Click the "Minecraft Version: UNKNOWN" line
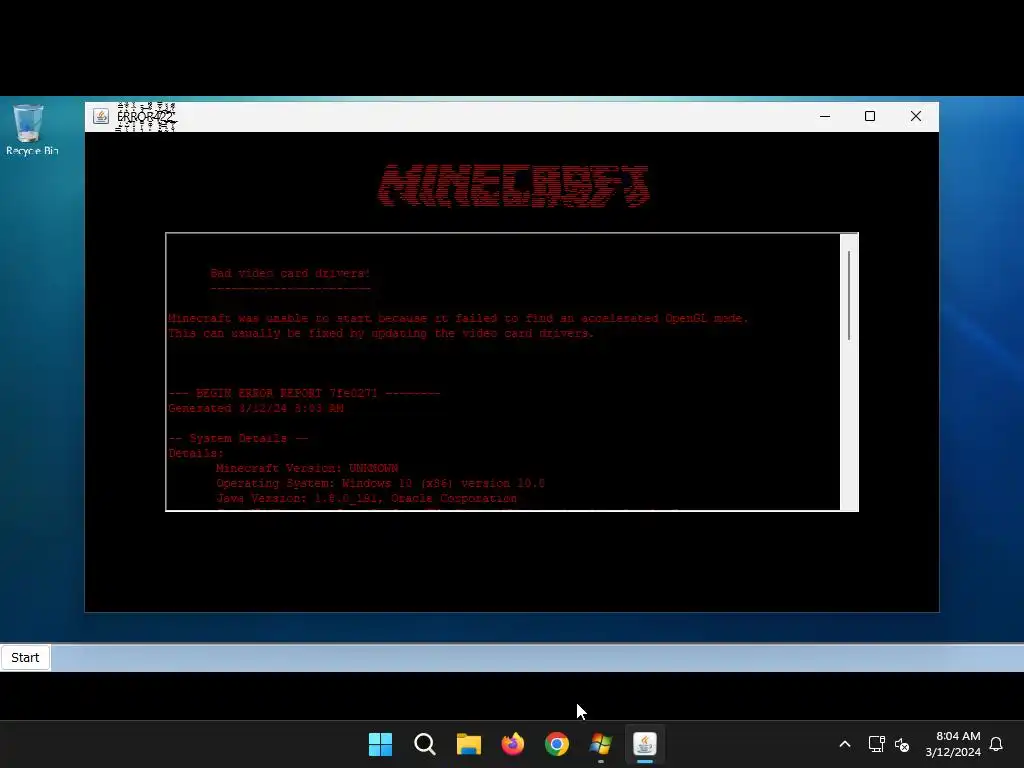Image resolution: width=1024 pixels, height=768 pixels. tap(307, 468)
